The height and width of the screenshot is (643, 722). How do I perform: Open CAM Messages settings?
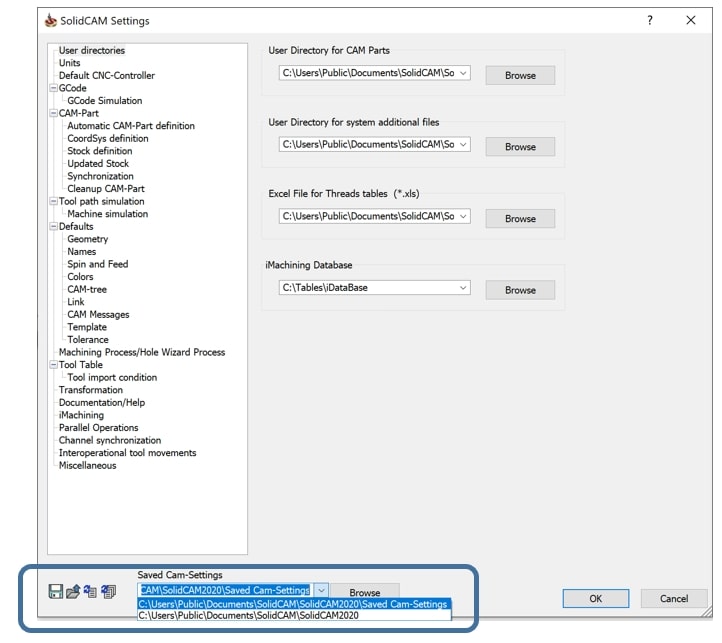coord(98,315)
